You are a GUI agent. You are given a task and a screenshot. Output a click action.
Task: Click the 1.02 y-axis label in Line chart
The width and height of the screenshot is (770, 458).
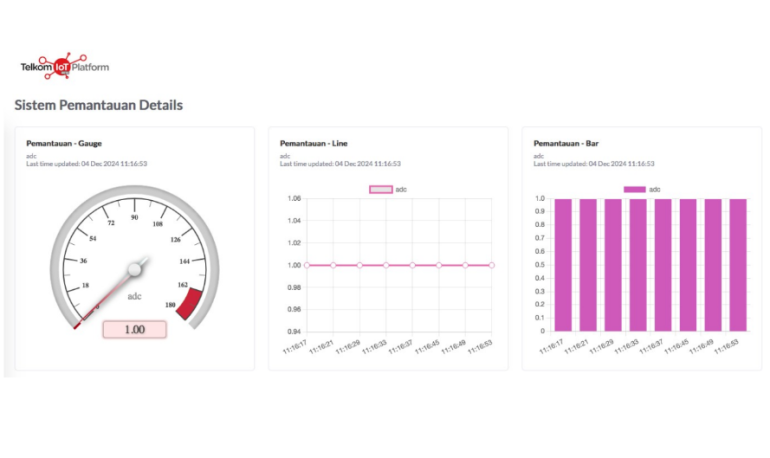[294, 243]
